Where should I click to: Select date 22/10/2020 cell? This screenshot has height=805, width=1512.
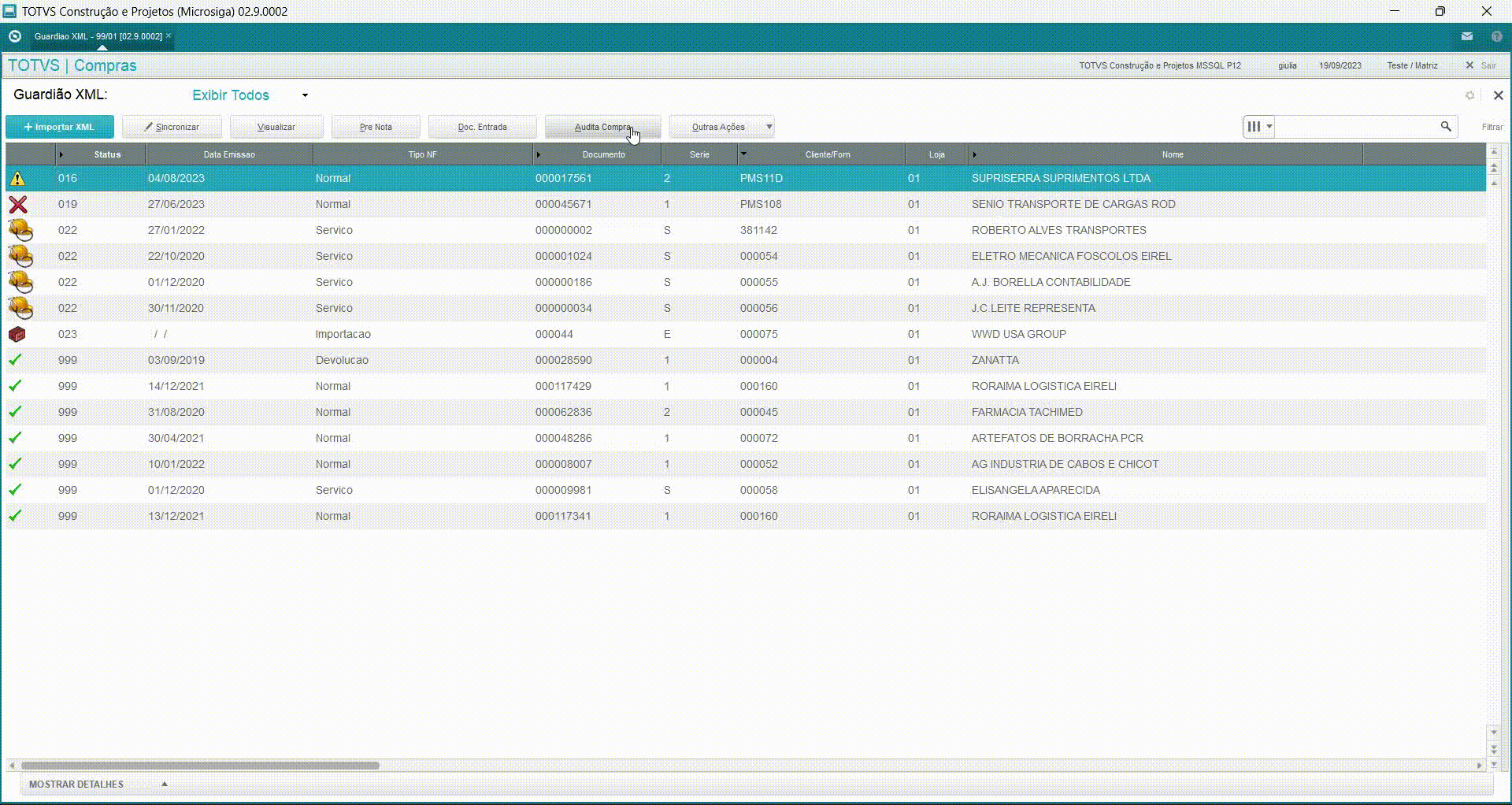click(176, 256)
